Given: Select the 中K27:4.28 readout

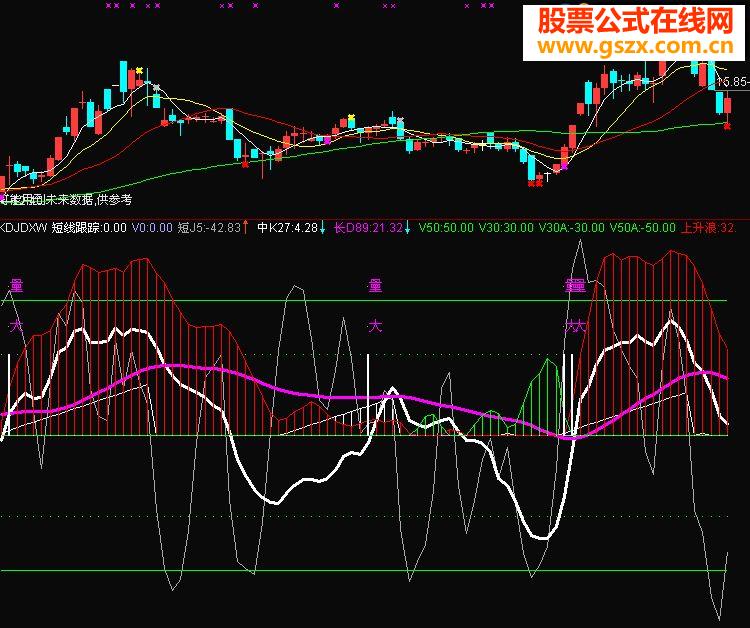Looking at the screenshot, I should click(x=287, y=228).
